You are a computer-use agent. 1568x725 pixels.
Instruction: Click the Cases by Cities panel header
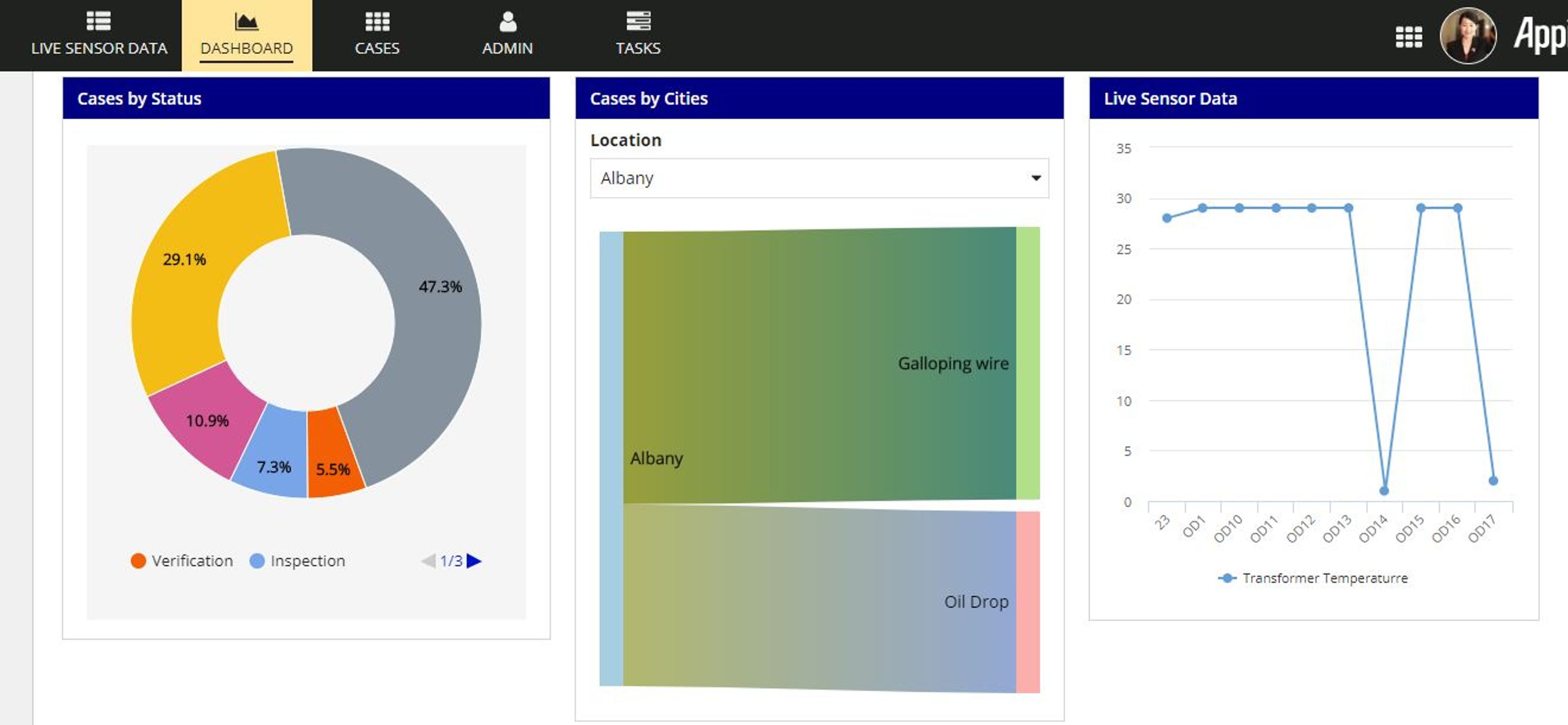pos(819,98)
